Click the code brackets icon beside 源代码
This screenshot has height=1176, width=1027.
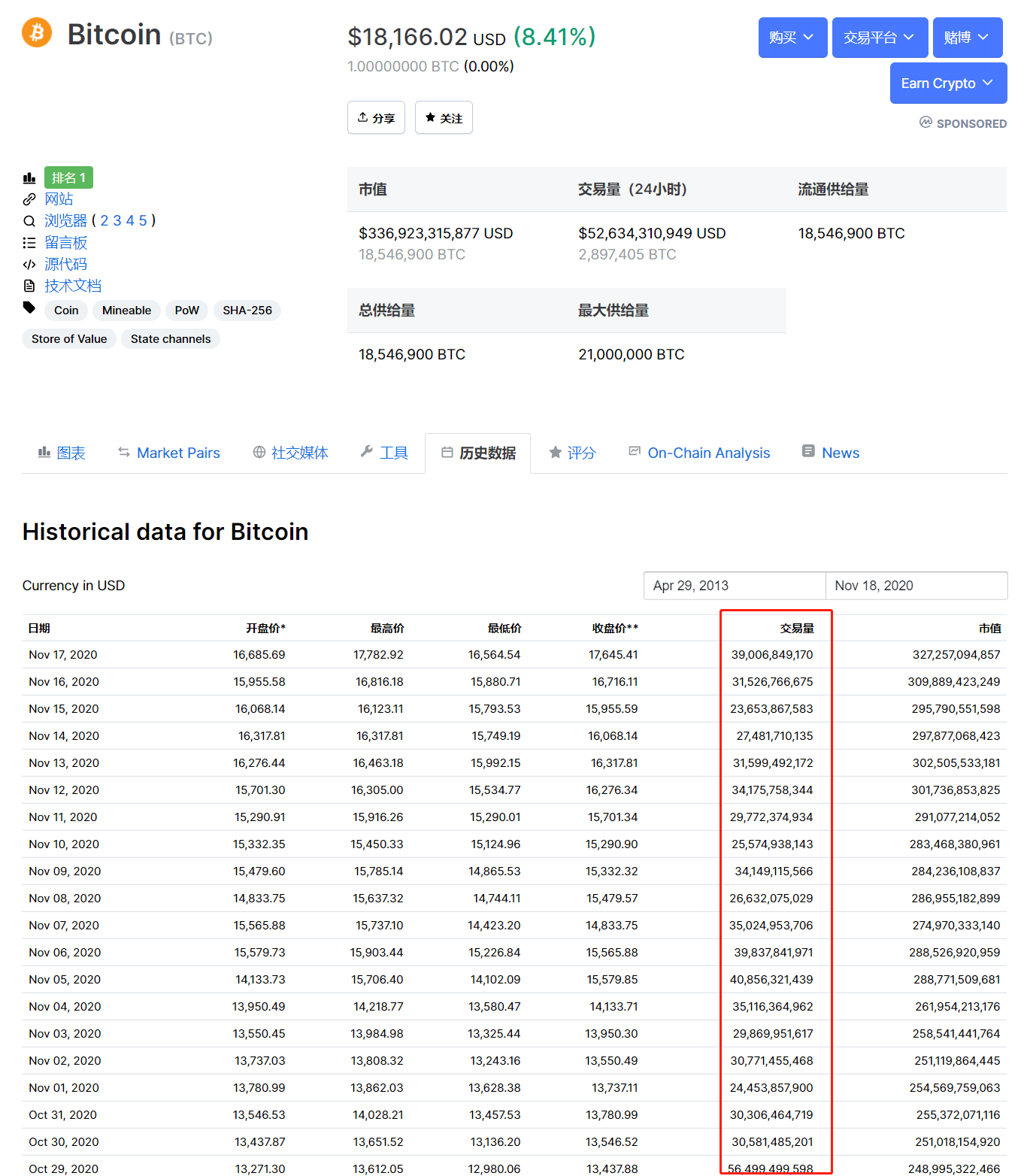pos(29,265)
